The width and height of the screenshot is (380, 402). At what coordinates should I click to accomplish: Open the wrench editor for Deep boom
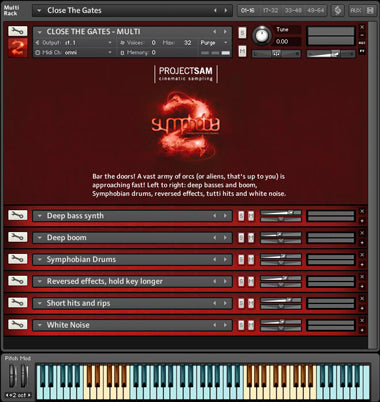pos(17,237)
